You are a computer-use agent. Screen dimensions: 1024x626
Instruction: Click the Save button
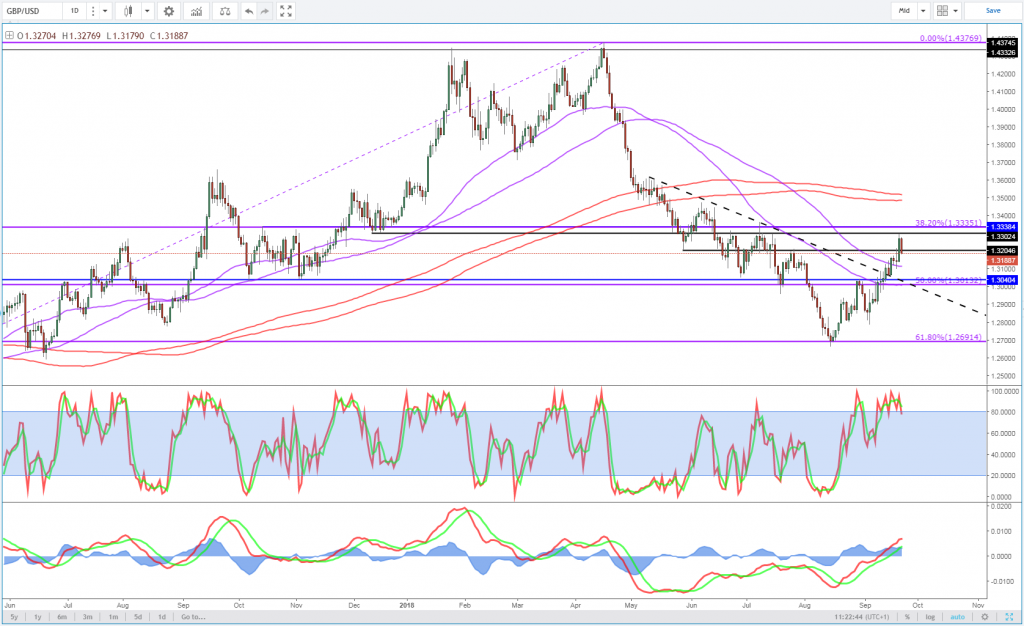[993, 11]
